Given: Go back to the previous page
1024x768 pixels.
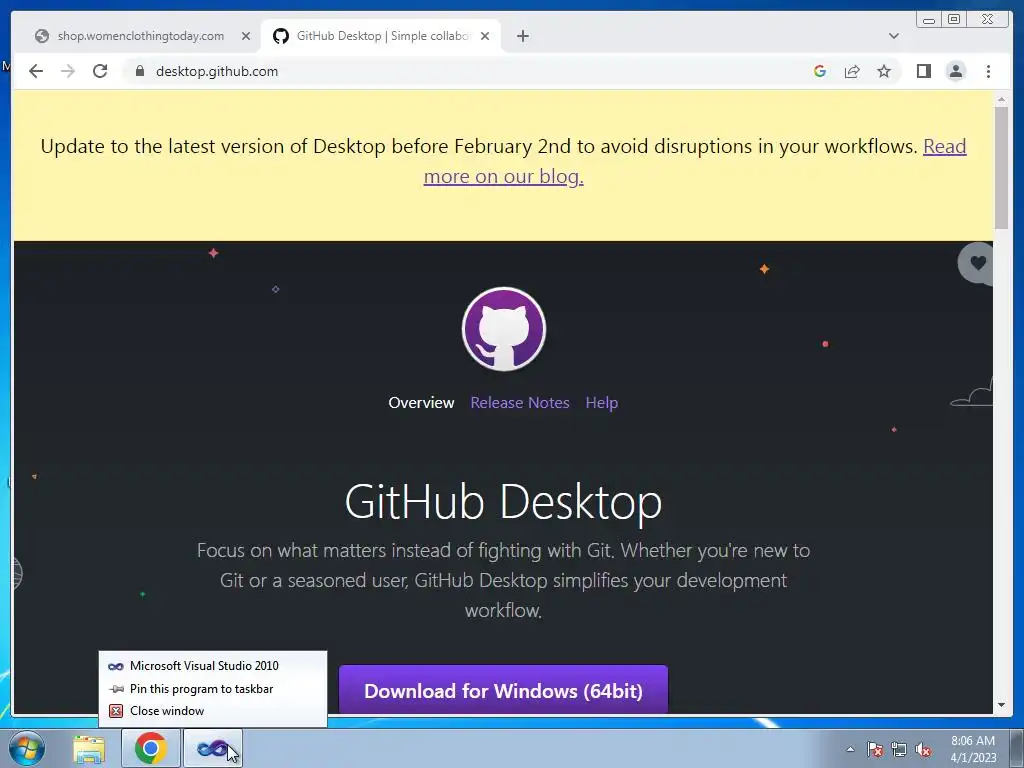Looking at the screenshot, I should coord(36,71).
